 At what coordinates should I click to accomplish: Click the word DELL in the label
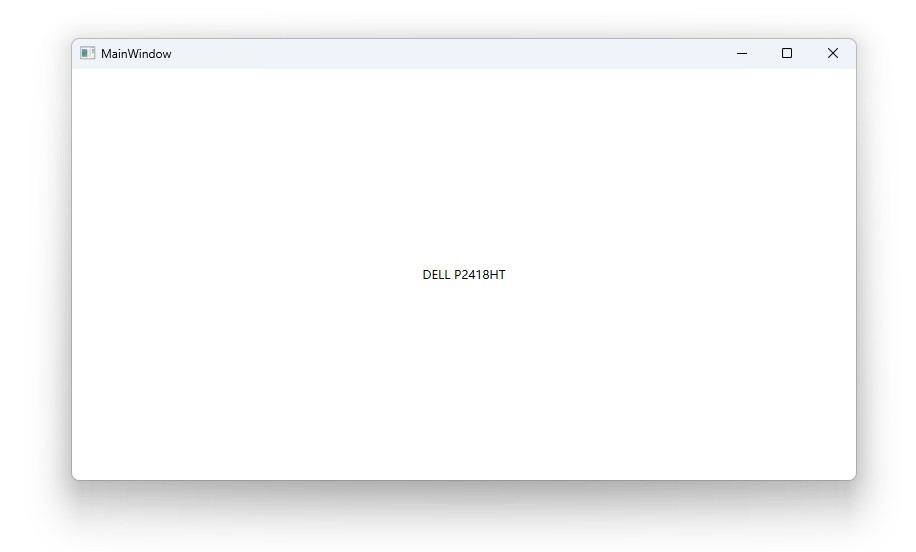(436, 275)
